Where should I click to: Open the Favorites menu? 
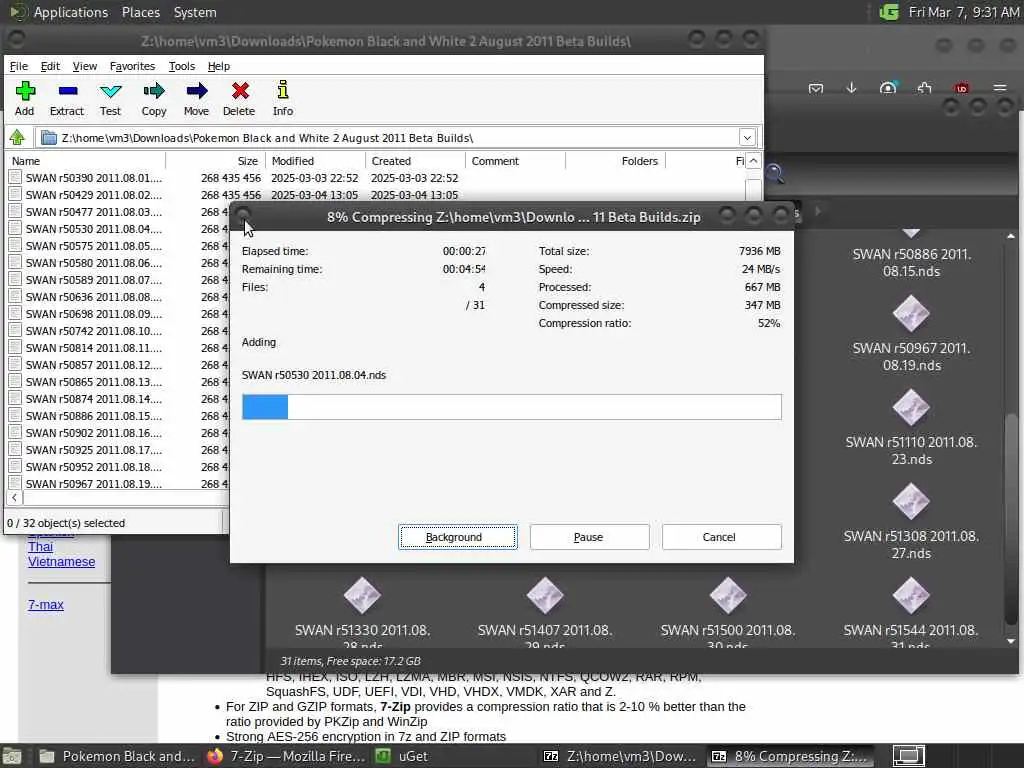point(133,66)
